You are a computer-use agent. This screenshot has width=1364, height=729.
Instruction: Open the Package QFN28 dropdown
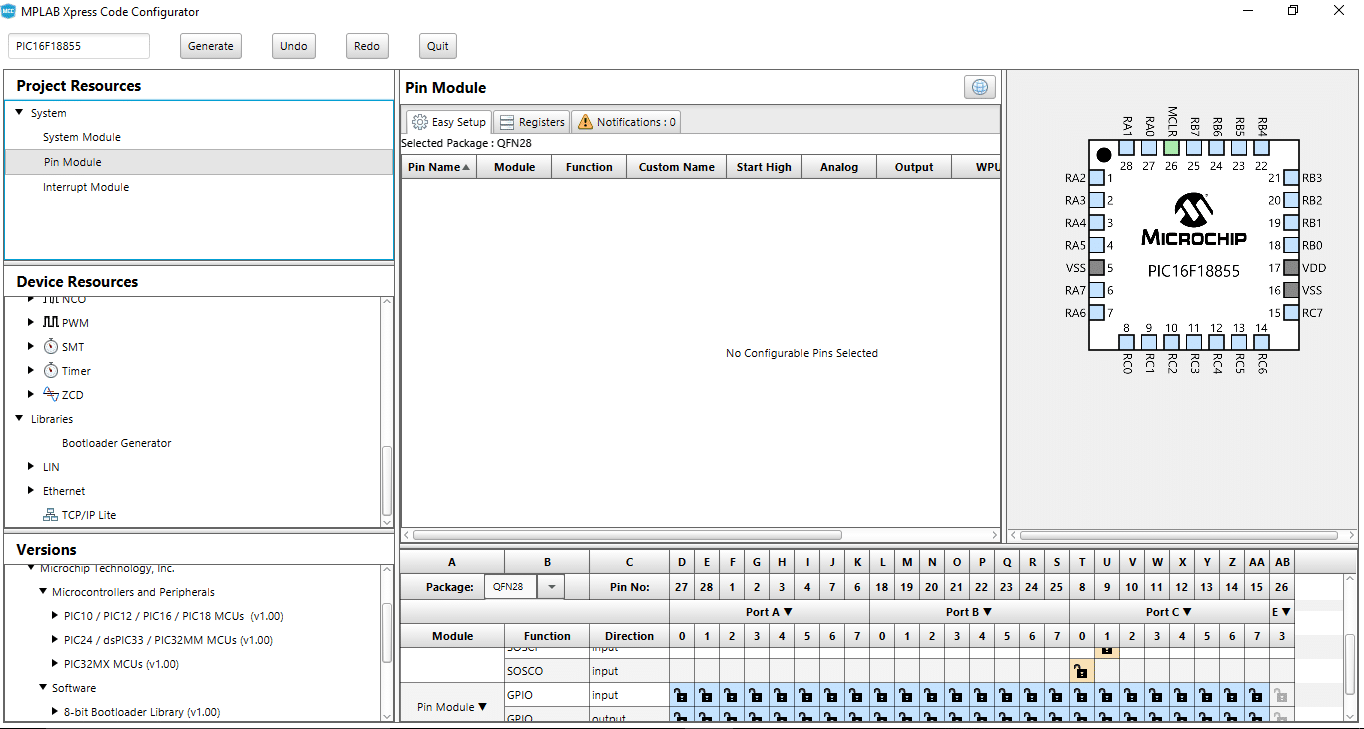pos(554,587)
